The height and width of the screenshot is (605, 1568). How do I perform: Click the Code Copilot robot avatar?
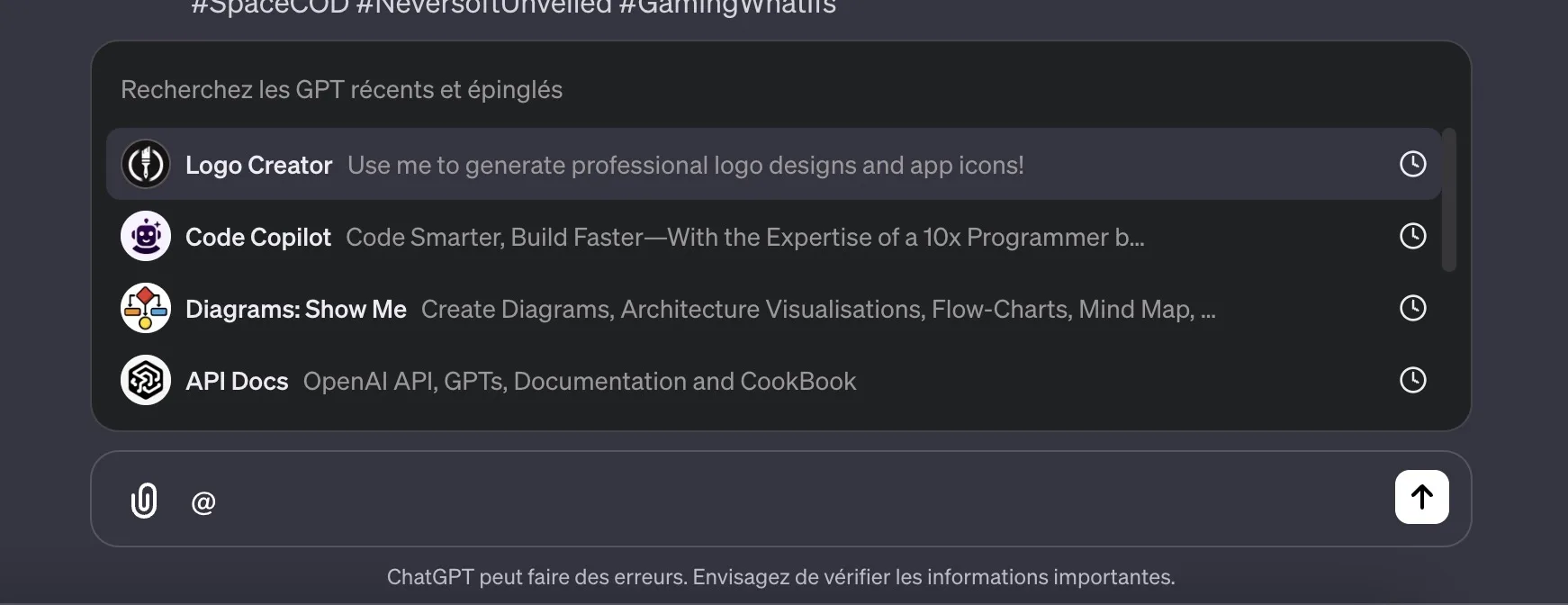pyautogui.click(x=145, y=236)
